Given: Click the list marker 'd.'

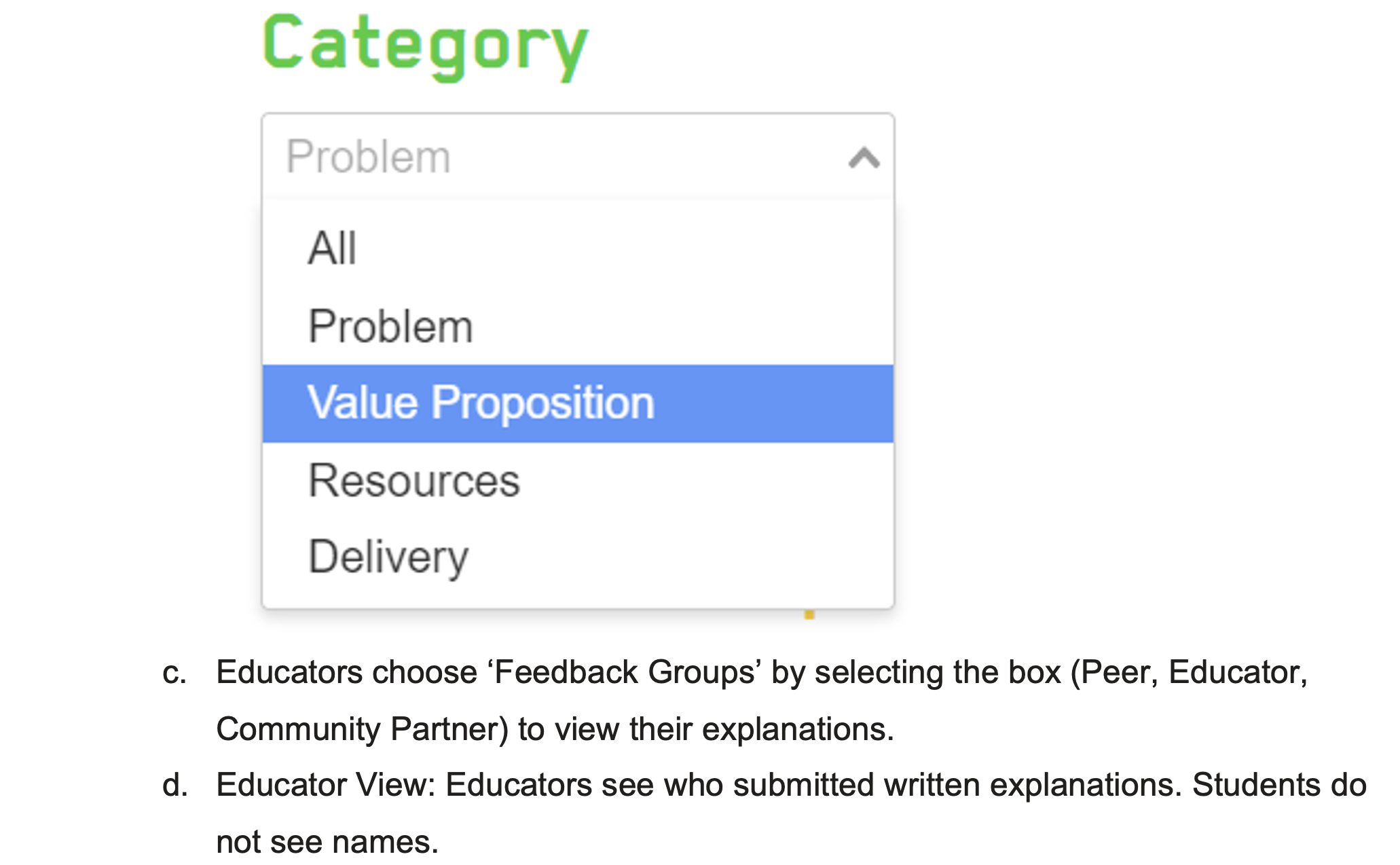Looking at the screenshot, I should (175, 786).
